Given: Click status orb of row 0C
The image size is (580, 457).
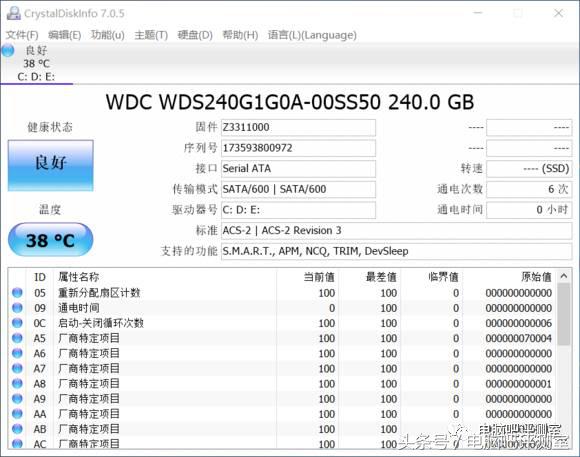Looking at the screenshot, I should click(x=17, y=323).
